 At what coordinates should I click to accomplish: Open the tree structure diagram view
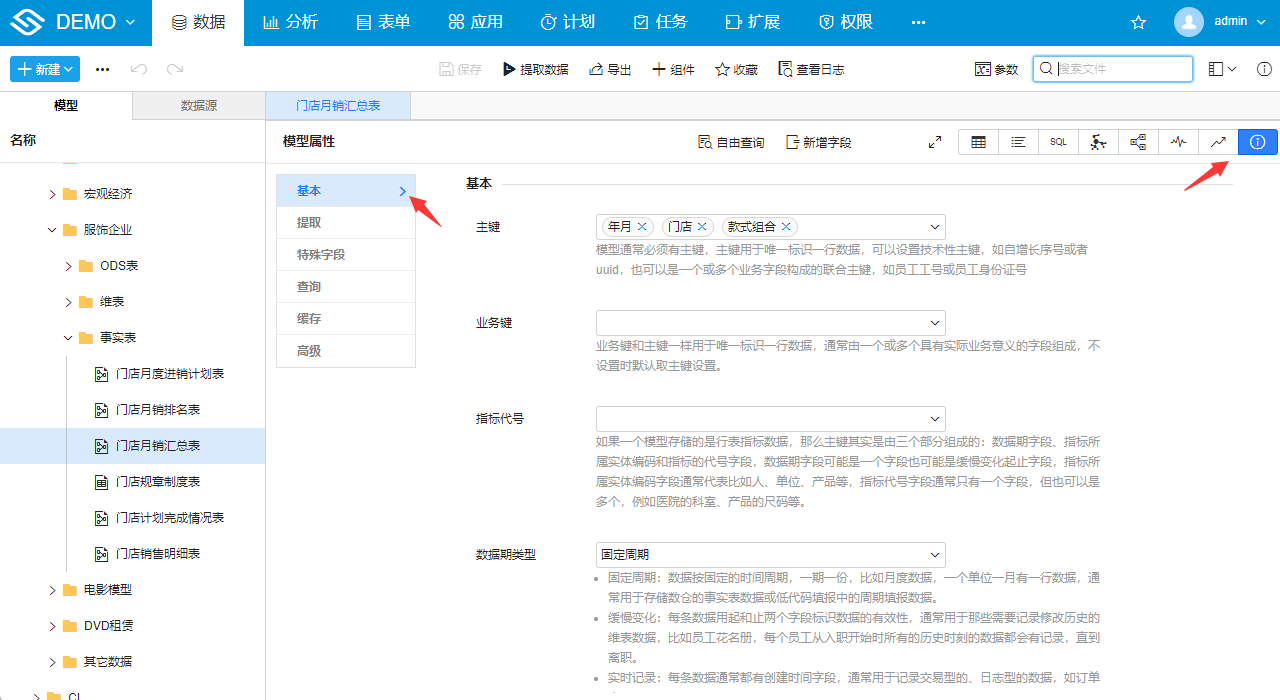(1138, 143)
